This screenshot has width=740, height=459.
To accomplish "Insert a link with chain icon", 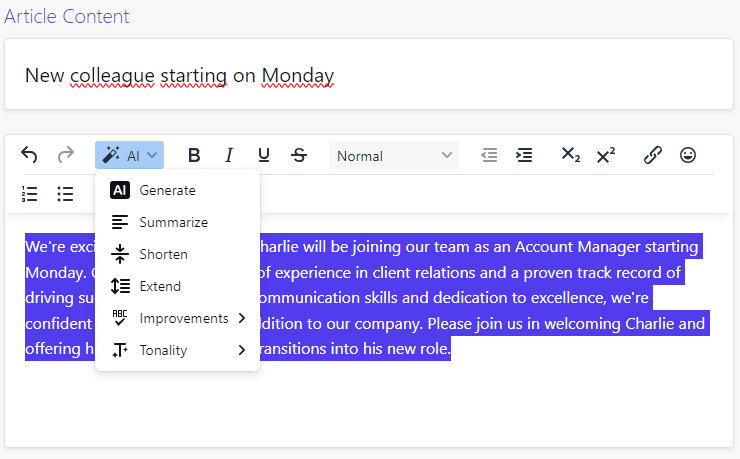I will pyautogui.click(x=653, y=155).
